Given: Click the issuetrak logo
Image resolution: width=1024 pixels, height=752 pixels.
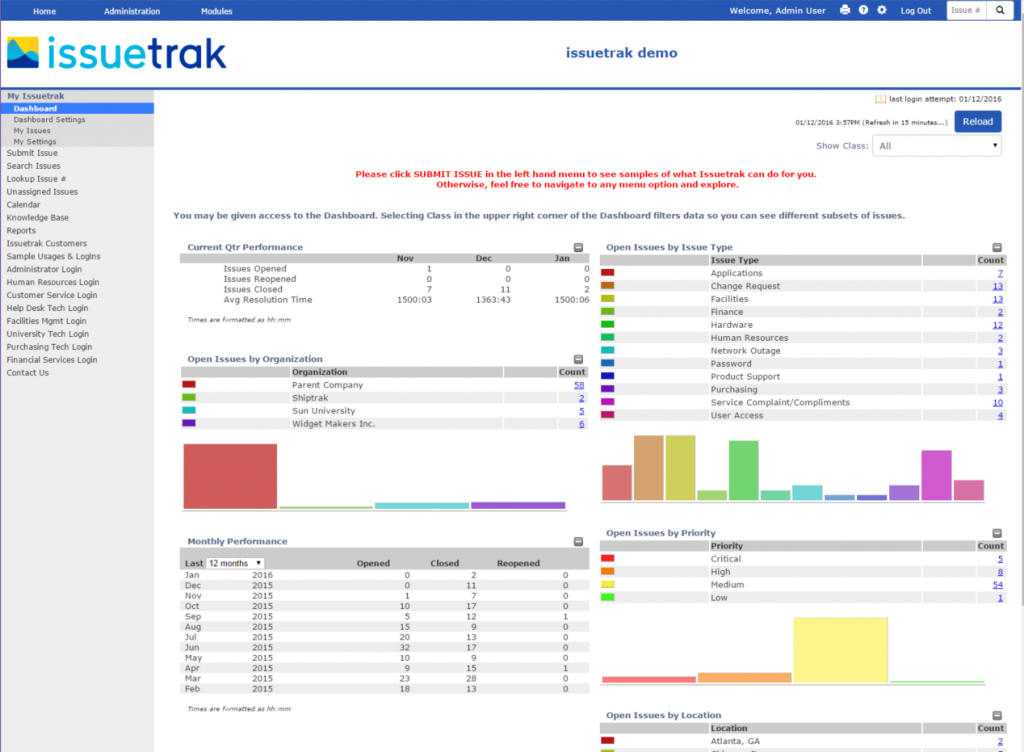Looking at the screenshot, I should [x=117, y=54].
